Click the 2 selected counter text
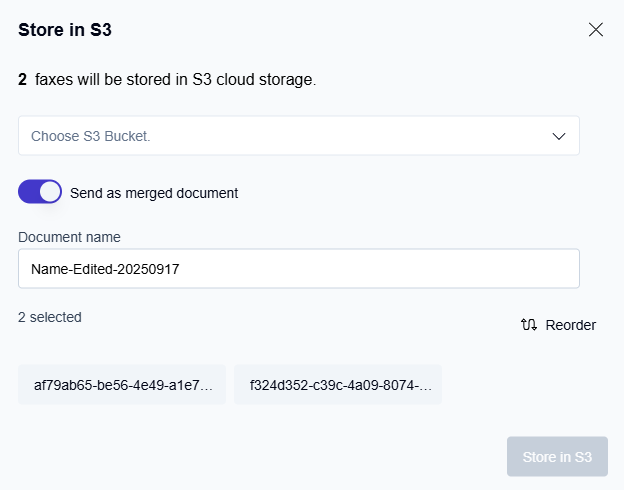 (x=50, y=317)
